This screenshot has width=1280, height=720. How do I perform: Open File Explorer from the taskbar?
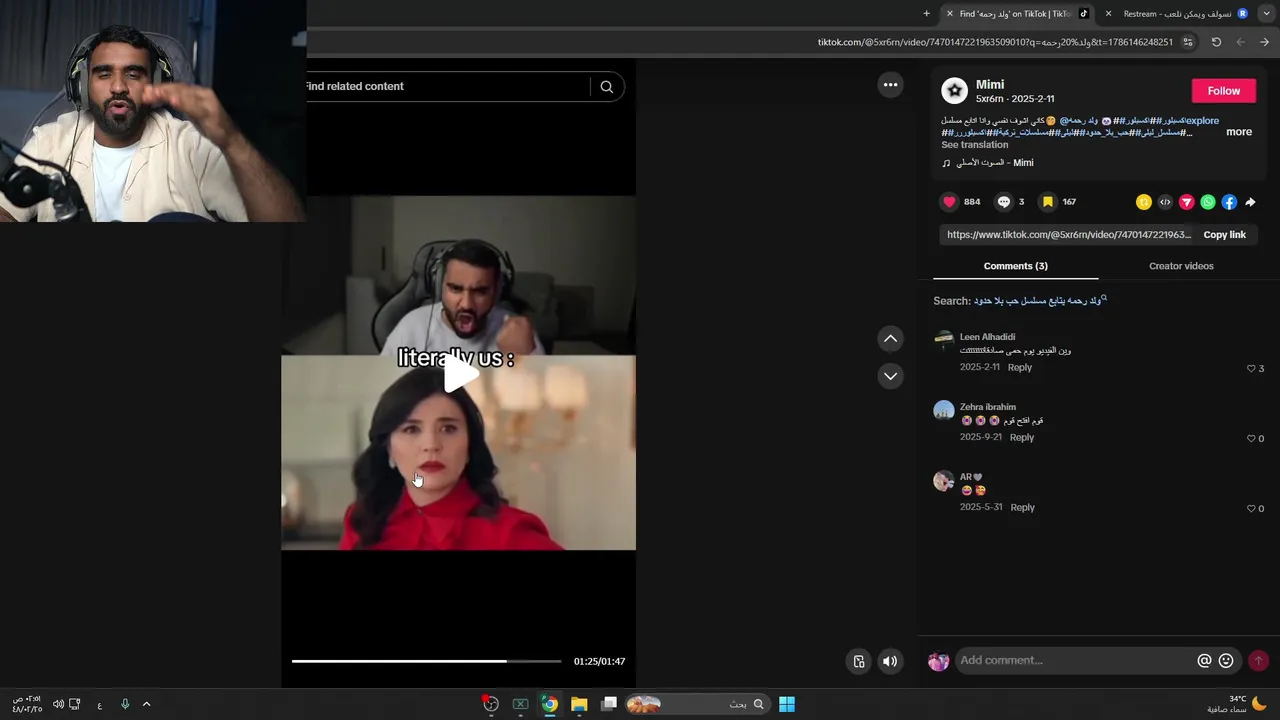pos(579,704)
